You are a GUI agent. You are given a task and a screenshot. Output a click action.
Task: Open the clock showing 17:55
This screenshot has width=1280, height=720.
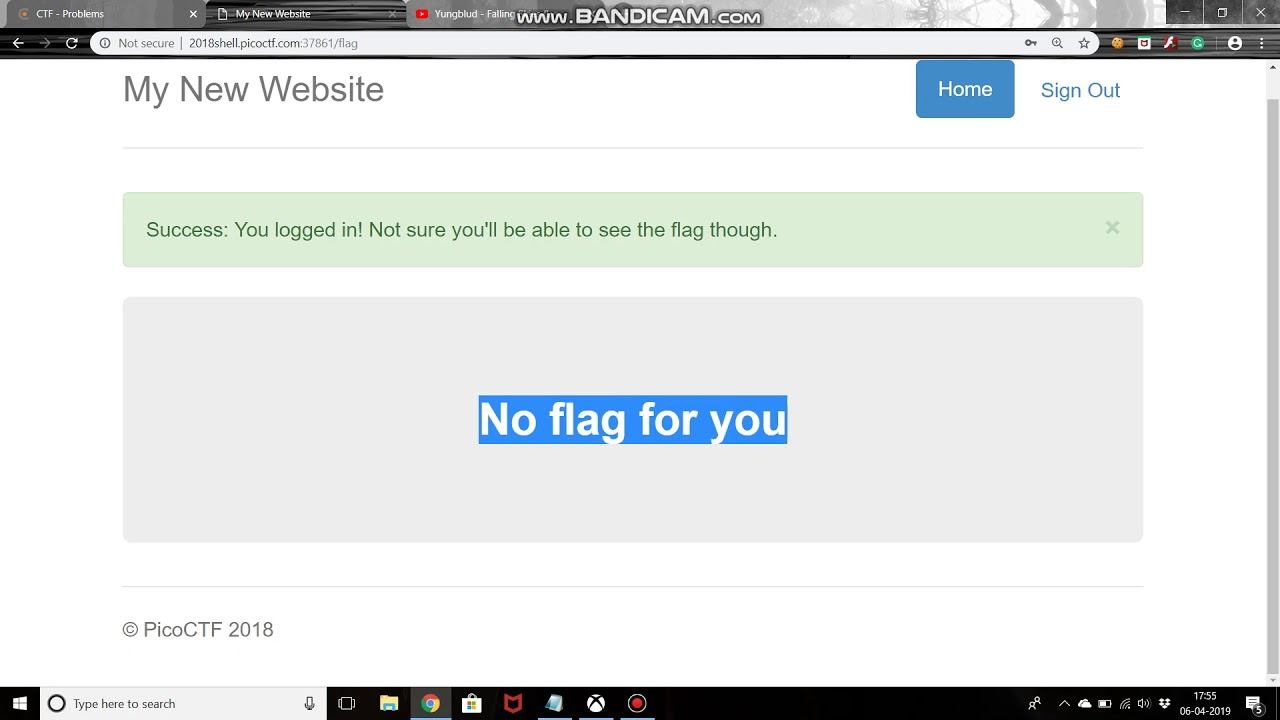point(1205,703)
